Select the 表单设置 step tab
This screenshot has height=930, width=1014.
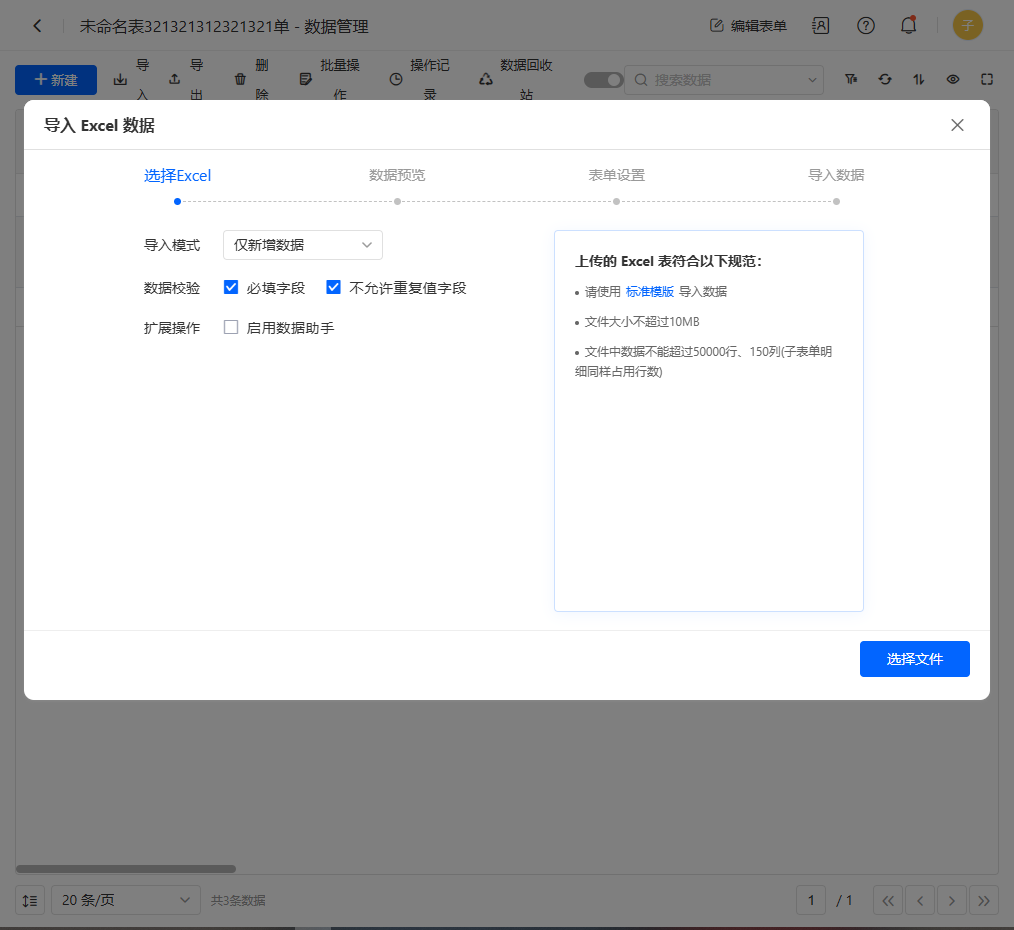616,176
